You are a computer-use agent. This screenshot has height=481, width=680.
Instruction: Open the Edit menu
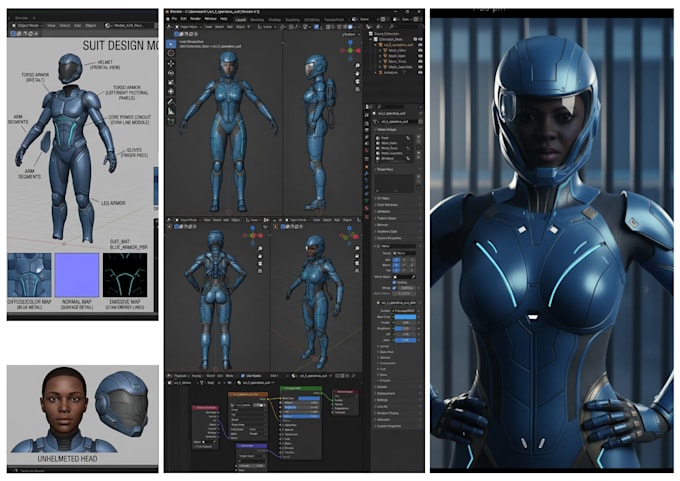183,19
